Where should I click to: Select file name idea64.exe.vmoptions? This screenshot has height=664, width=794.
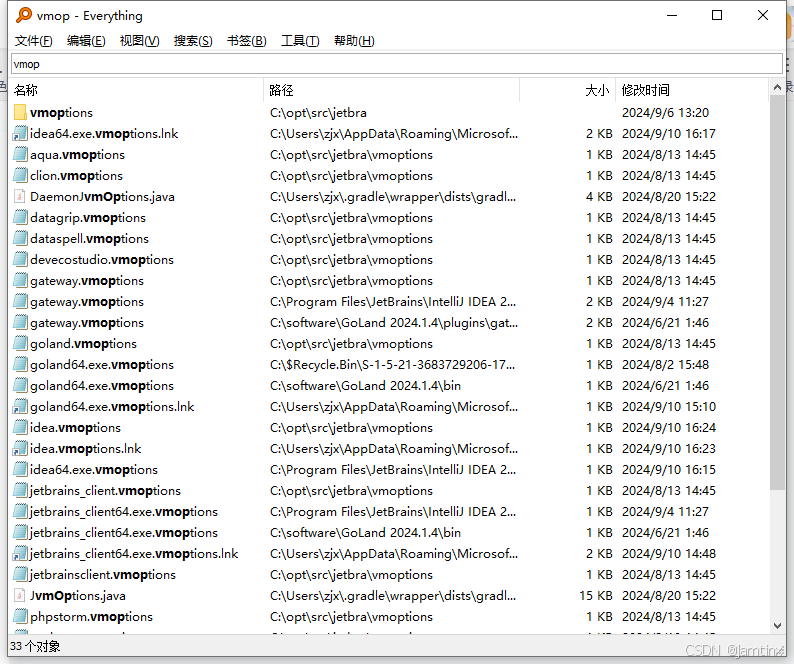click(94, 470)
